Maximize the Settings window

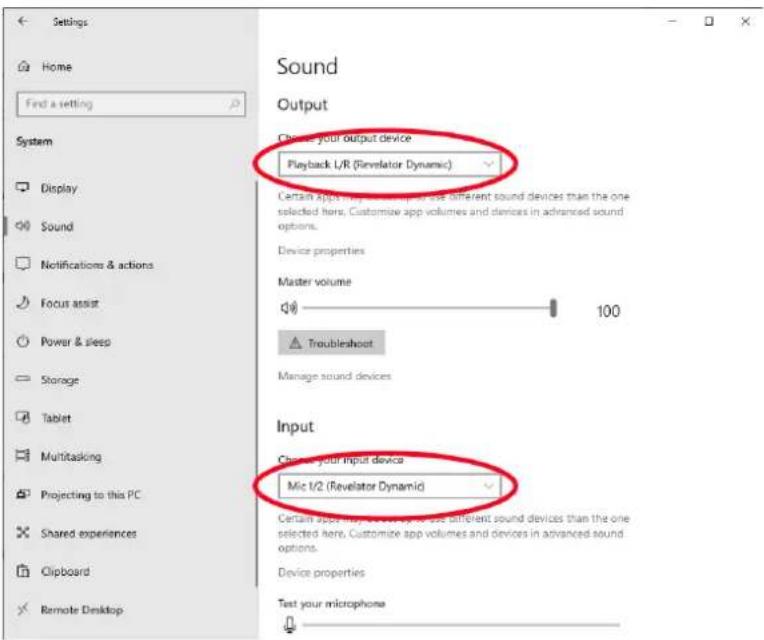pos(709,21)
